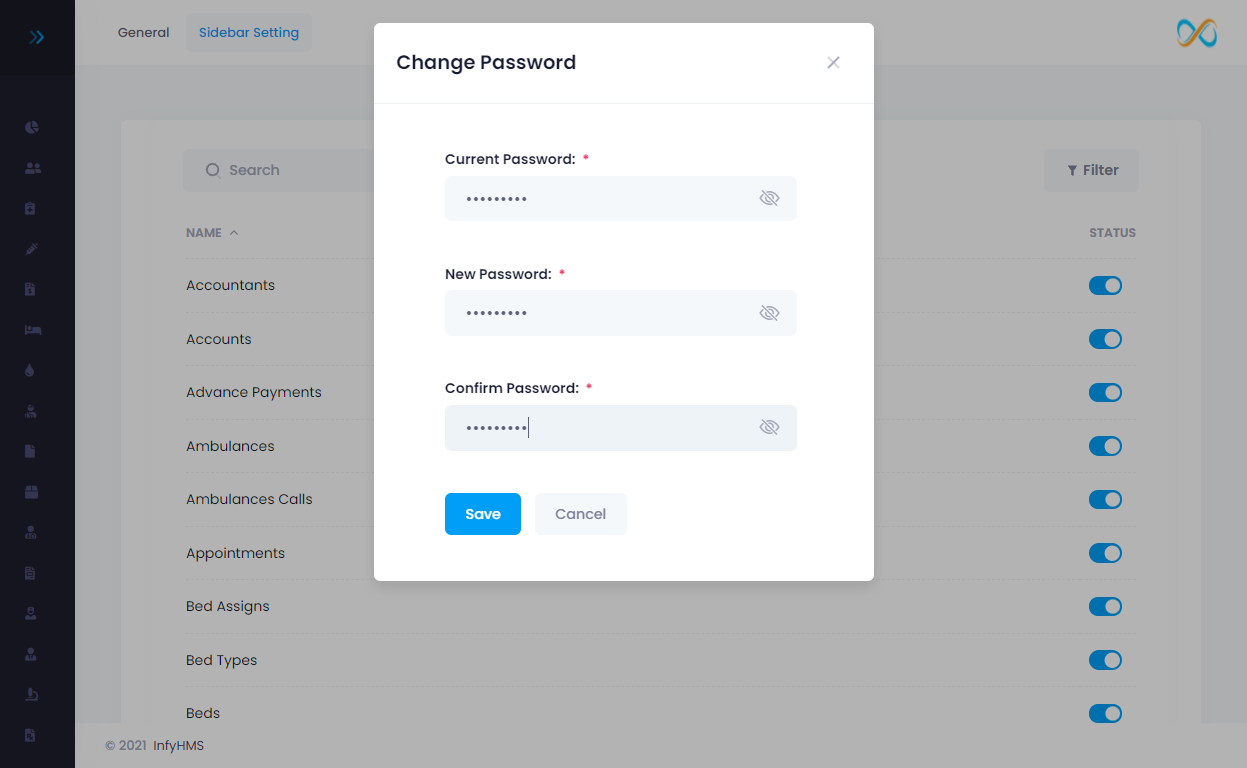Viewport: 1247px width, 768px height.
Task: Select the Sidebar Setting tab
Action: coord(248,32)
